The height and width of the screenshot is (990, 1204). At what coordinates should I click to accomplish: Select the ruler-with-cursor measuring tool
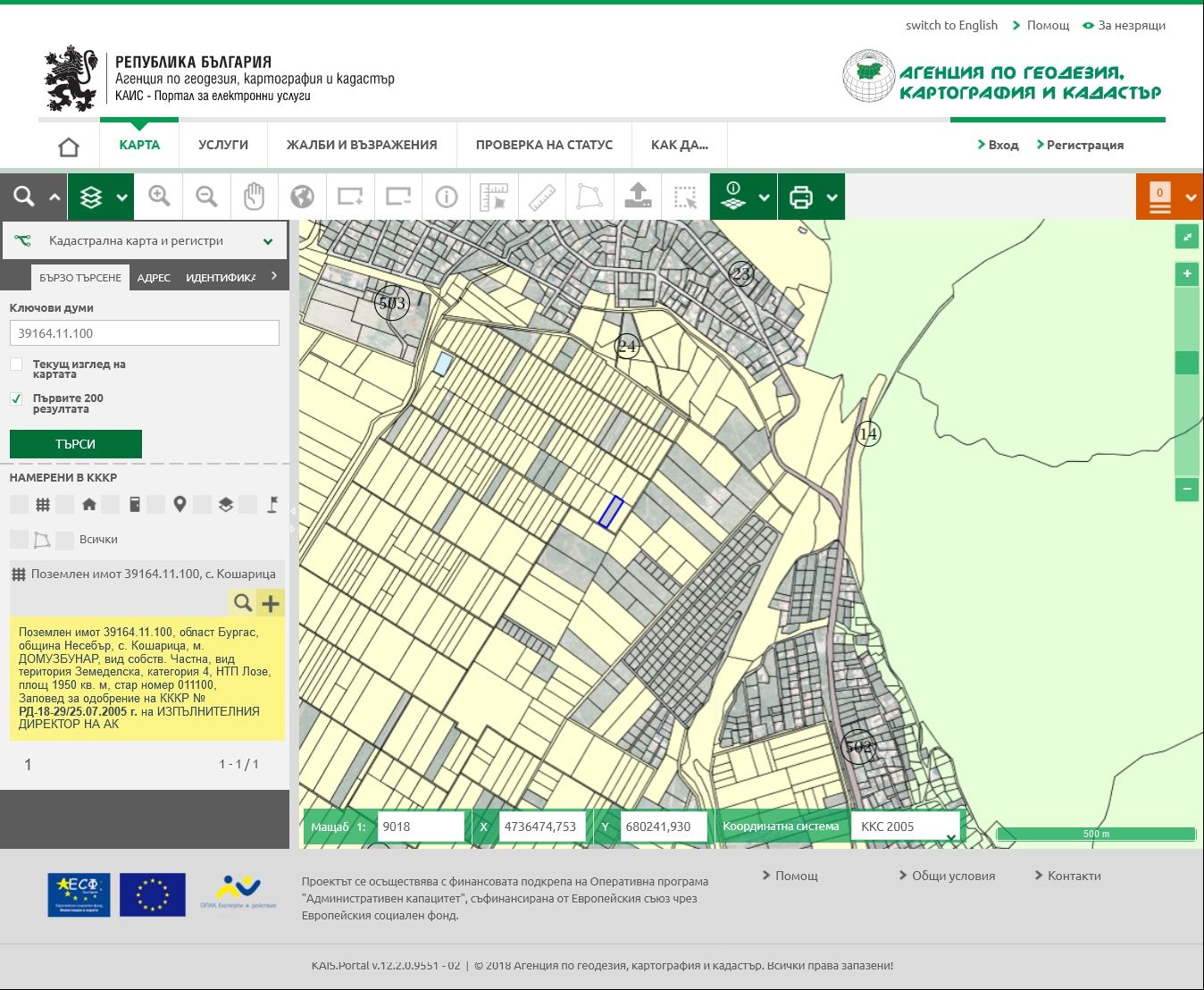pos(494,197)
